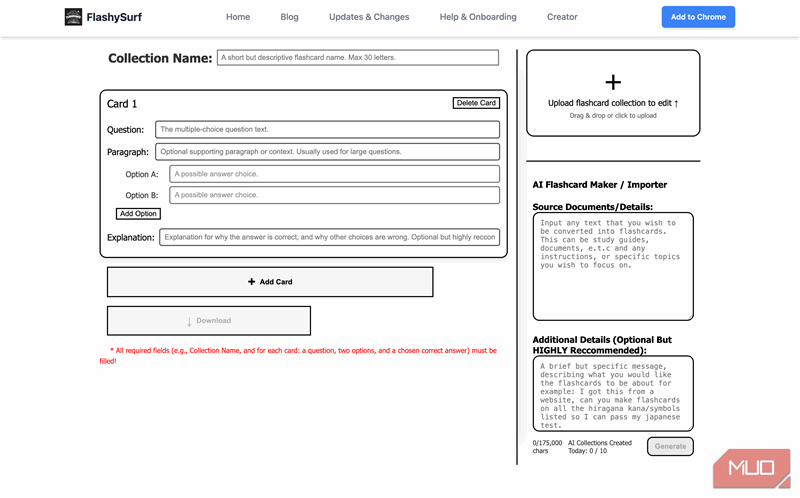Image resolution: width=800 pixels, height=498 pixels.
Task: Delete Card 1 with Delete Card button
Action: 476,103
